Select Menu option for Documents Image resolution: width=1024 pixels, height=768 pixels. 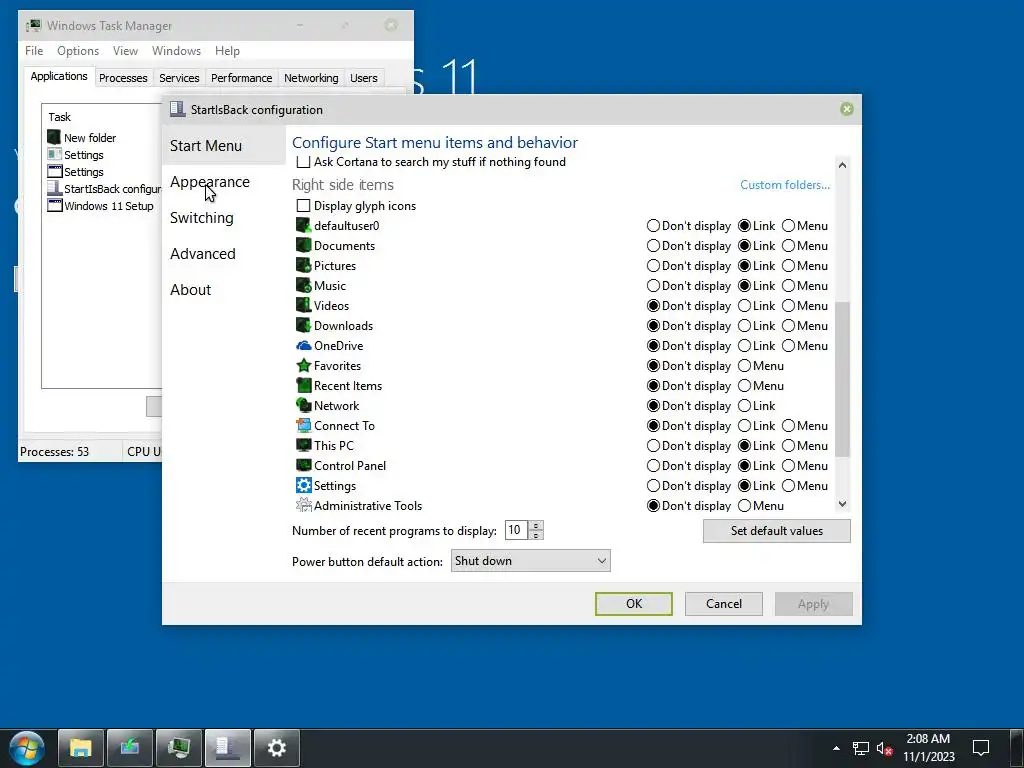[x=788, y=246]
